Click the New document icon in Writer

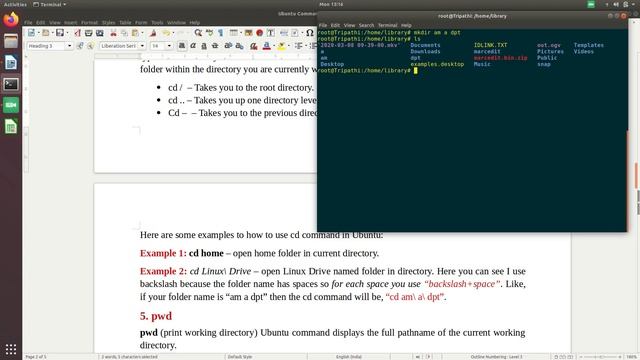pyautogui.click(x=31, y=33)
